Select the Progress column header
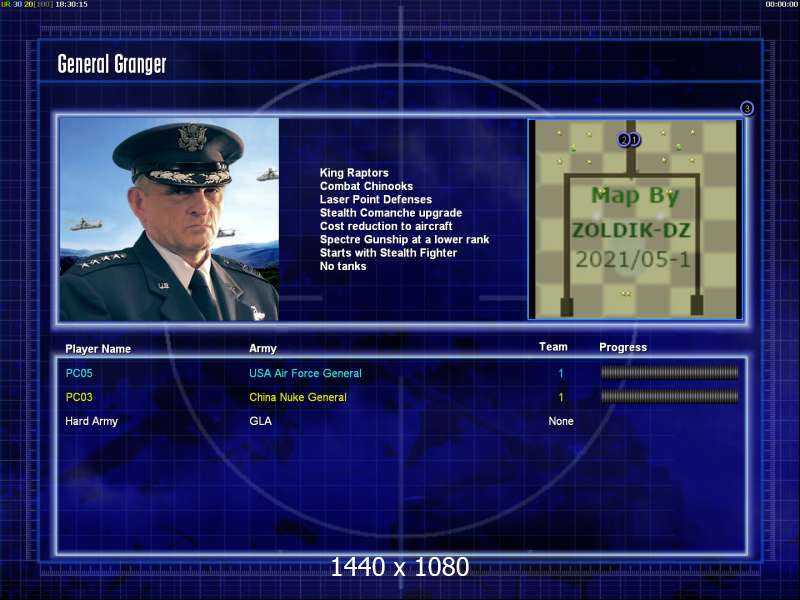The image size is (800, 600). coord(623,347)
